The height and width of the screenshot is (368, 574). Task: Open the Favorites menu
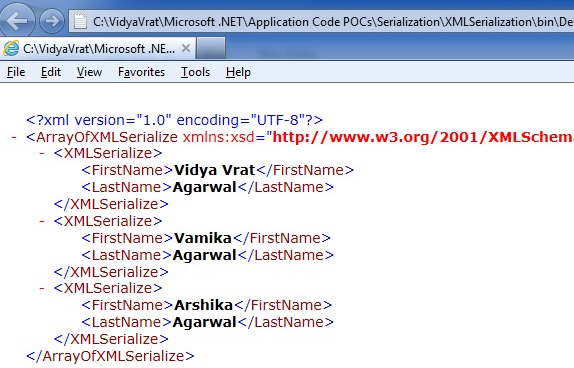point(141,72)
